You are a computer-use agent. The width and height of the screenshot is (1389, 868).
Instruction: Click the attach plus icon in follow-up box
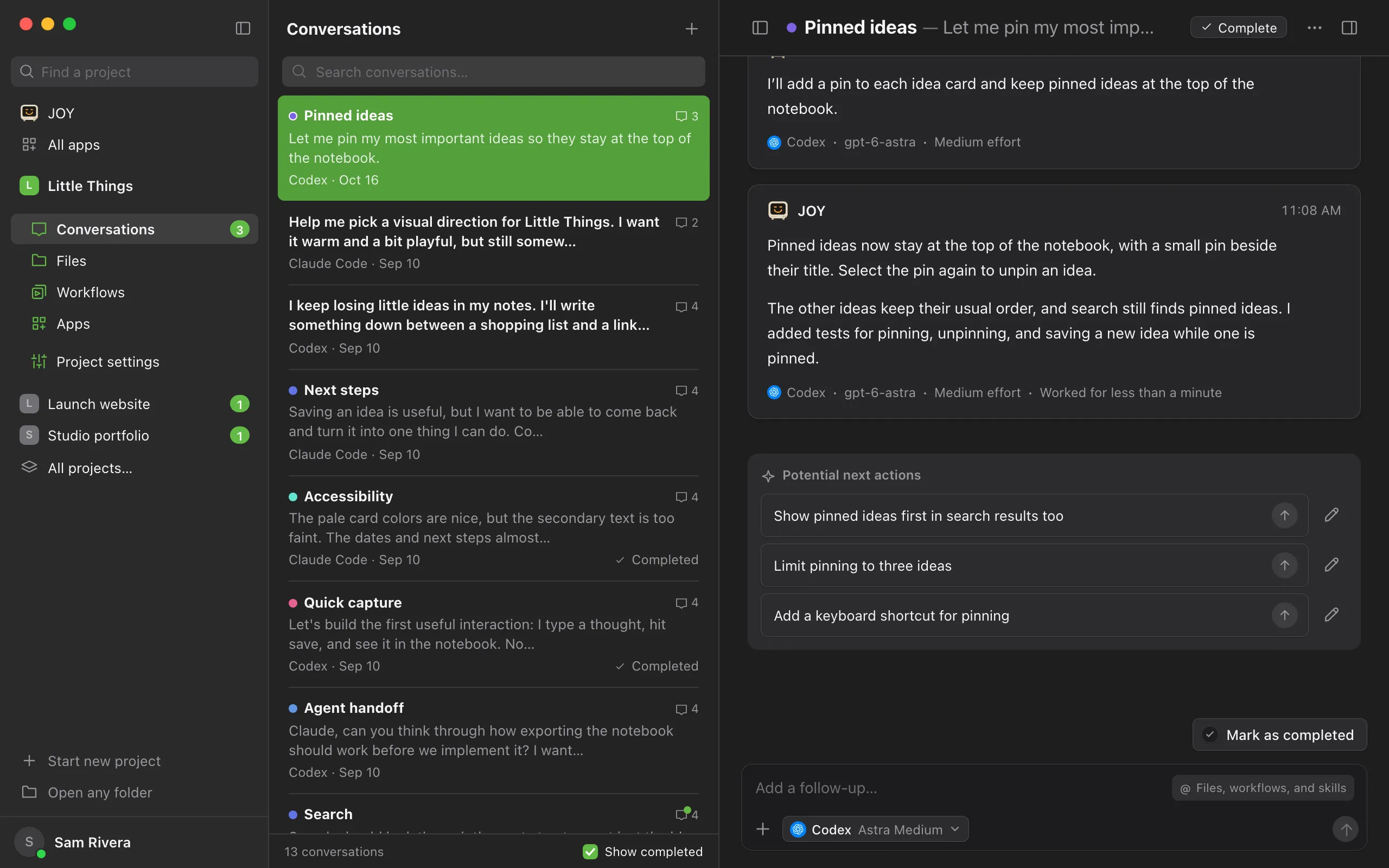click(x=763, y=829)
